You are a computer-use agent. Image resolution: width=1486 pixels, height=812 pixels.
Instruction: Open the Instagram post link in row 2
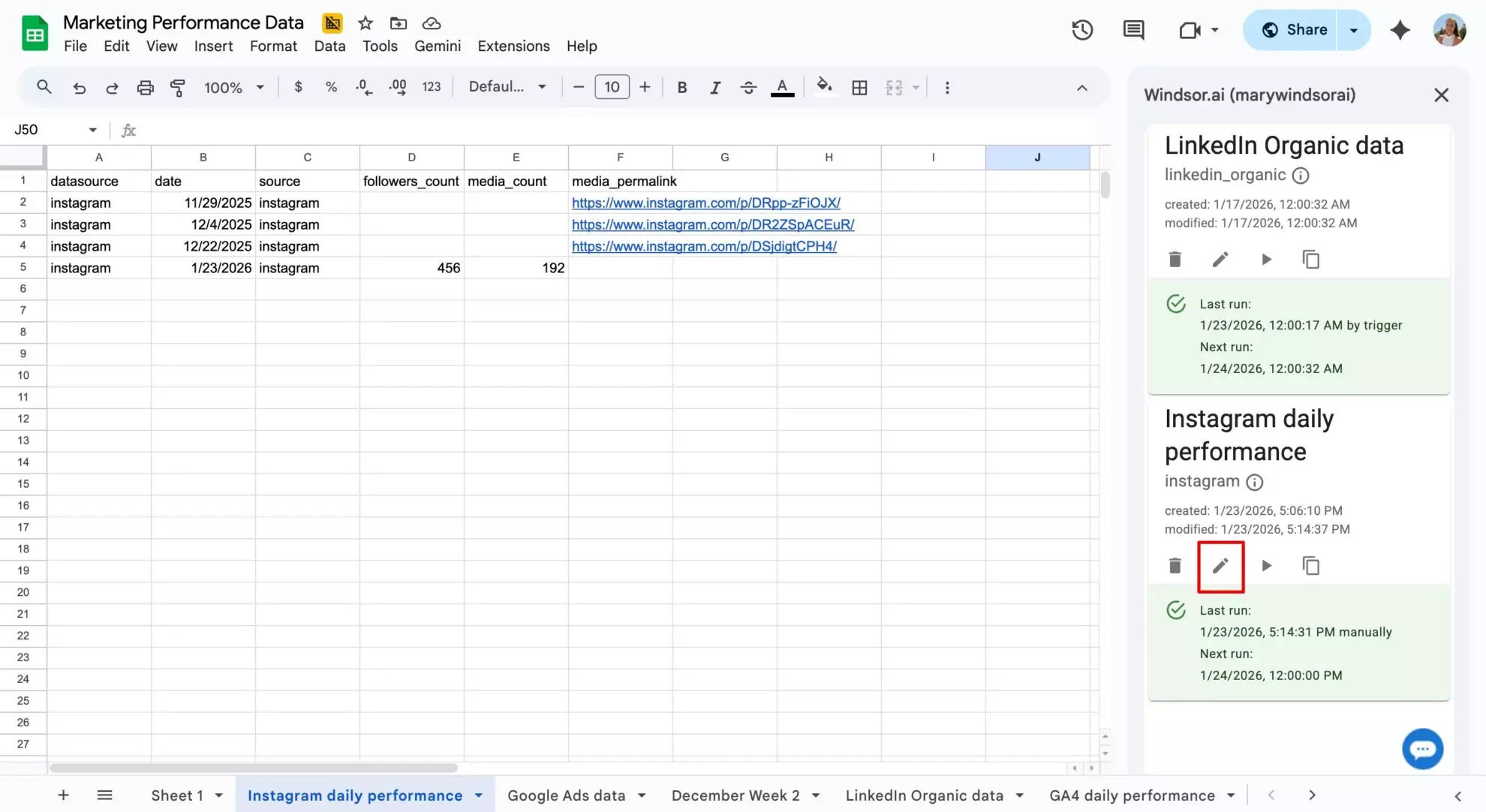click(x=705, y=203)
